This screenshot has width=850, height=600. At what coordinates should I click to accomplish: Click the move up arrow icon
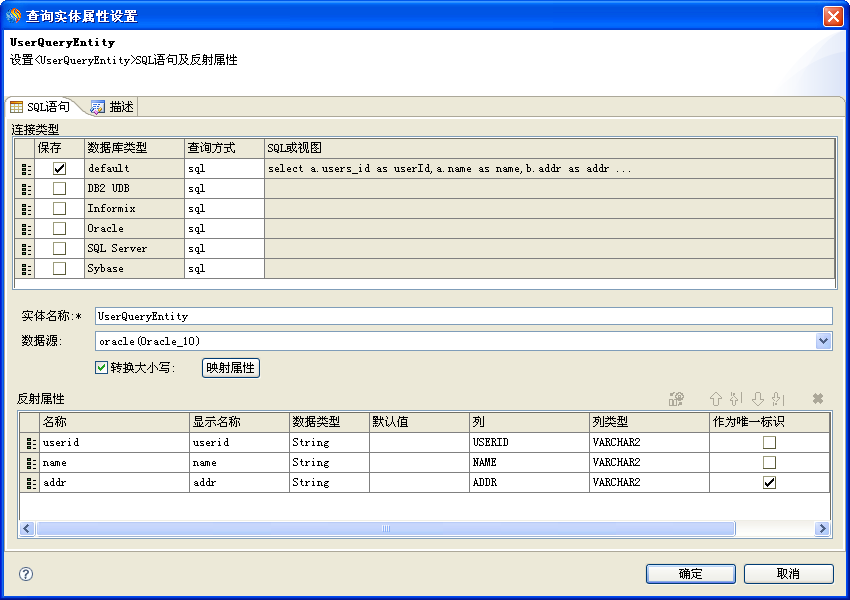tap(715, 399)
